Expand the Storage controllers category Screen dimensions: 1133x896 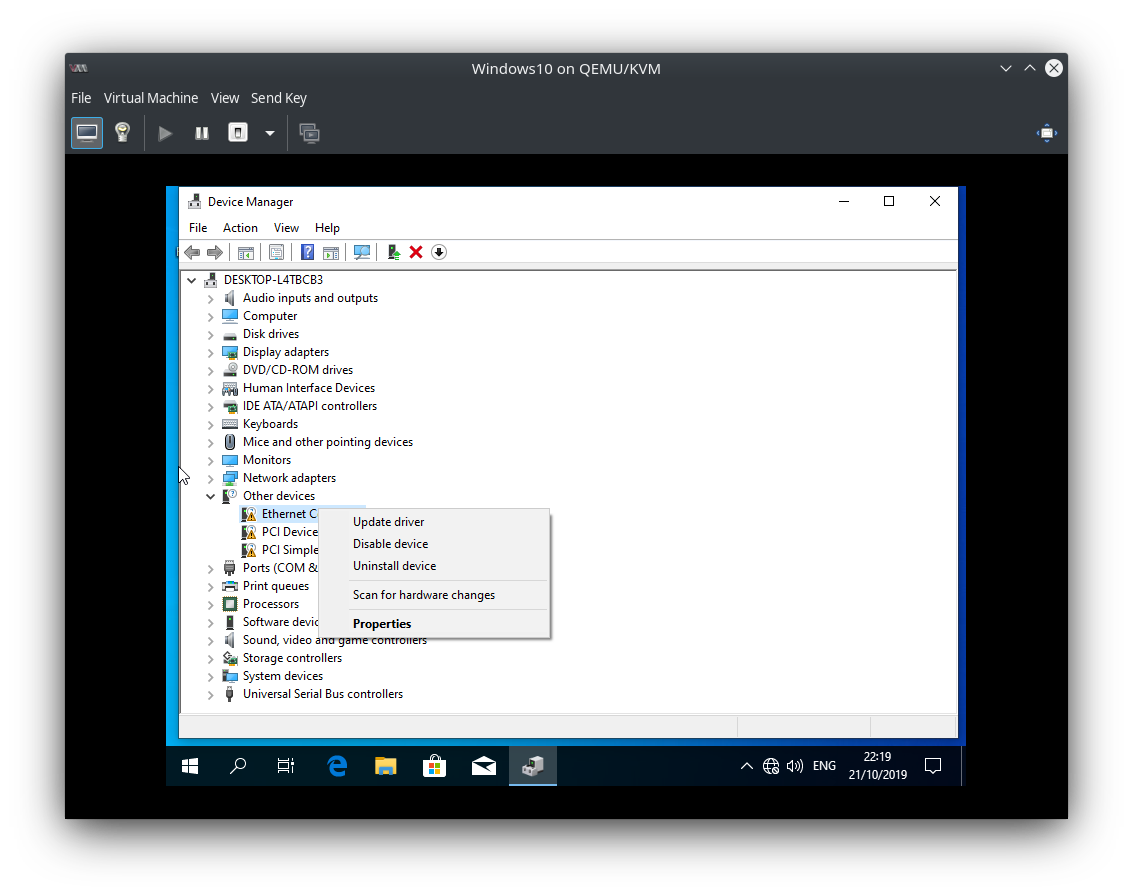tap(210, 658)
